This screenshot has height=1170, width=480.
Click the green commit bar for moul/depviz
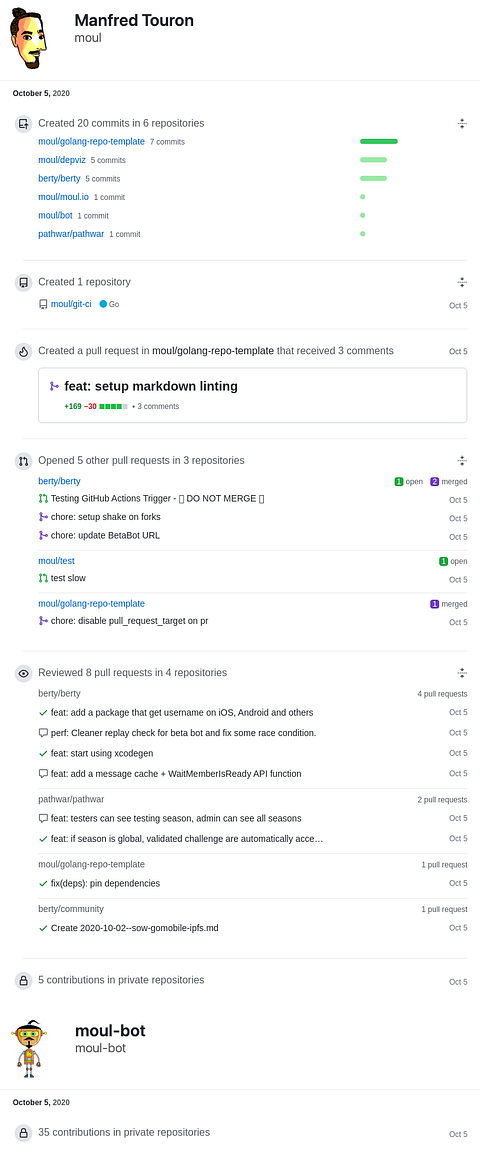coord(373,160)
